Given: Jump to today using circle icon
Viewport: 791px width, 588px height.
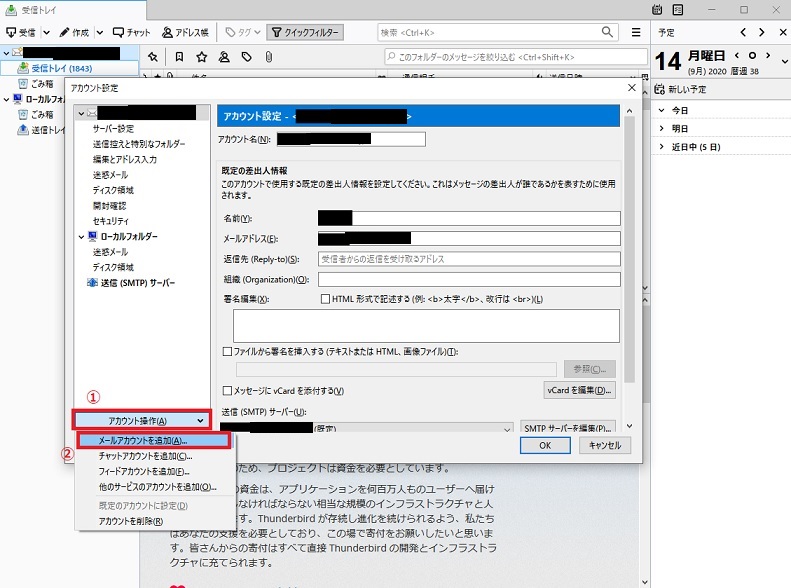Looking at the screenshot, I should click(x=752, y=55).
